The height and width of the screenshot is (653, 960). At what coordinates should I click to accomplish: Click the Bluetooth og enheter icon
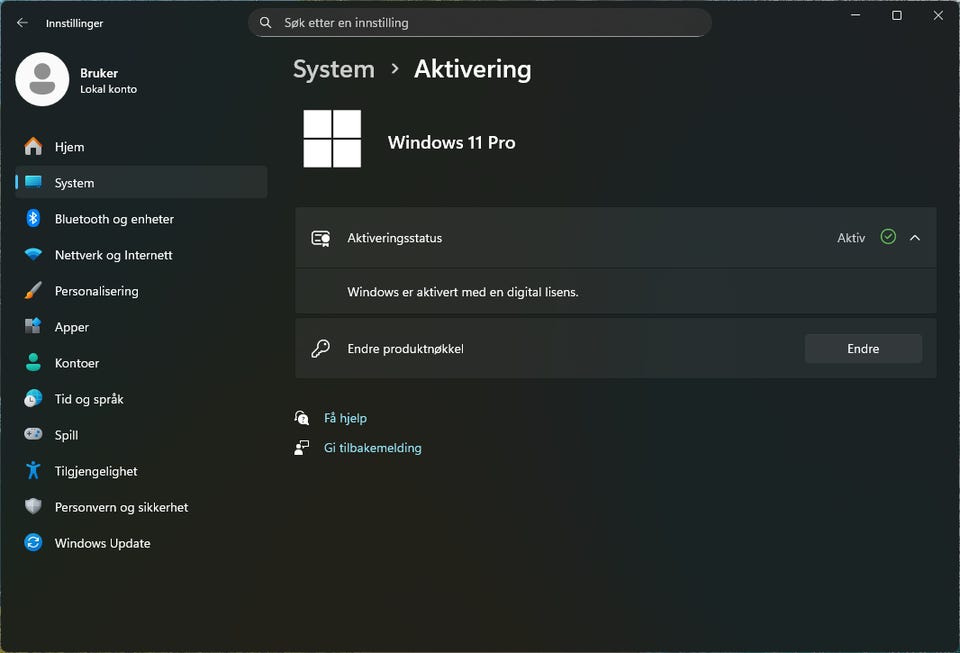coord(34,219)
